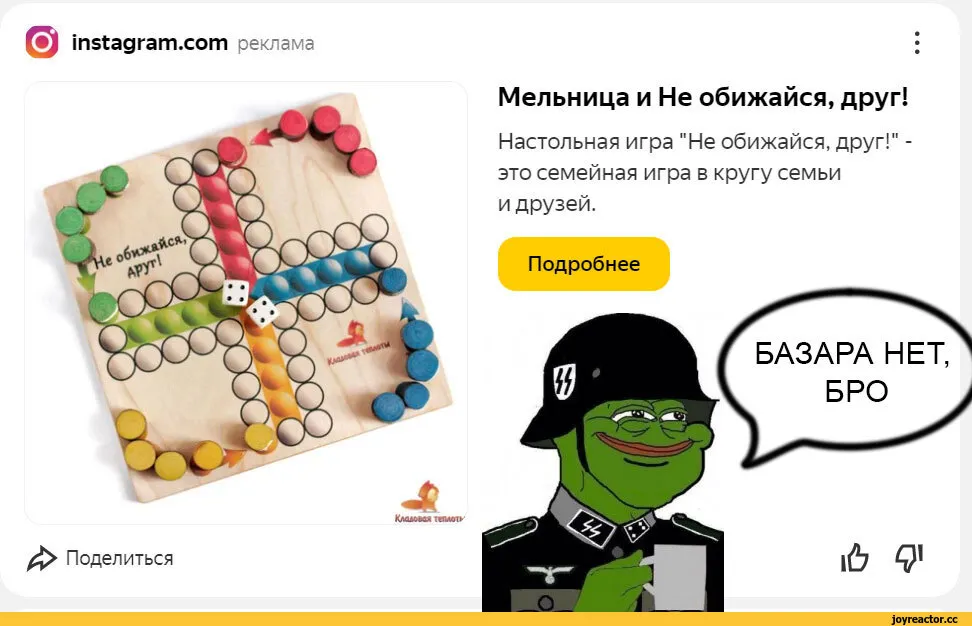Open the 'Мельница и Не обижайся, друг!' title

(703, 97)
